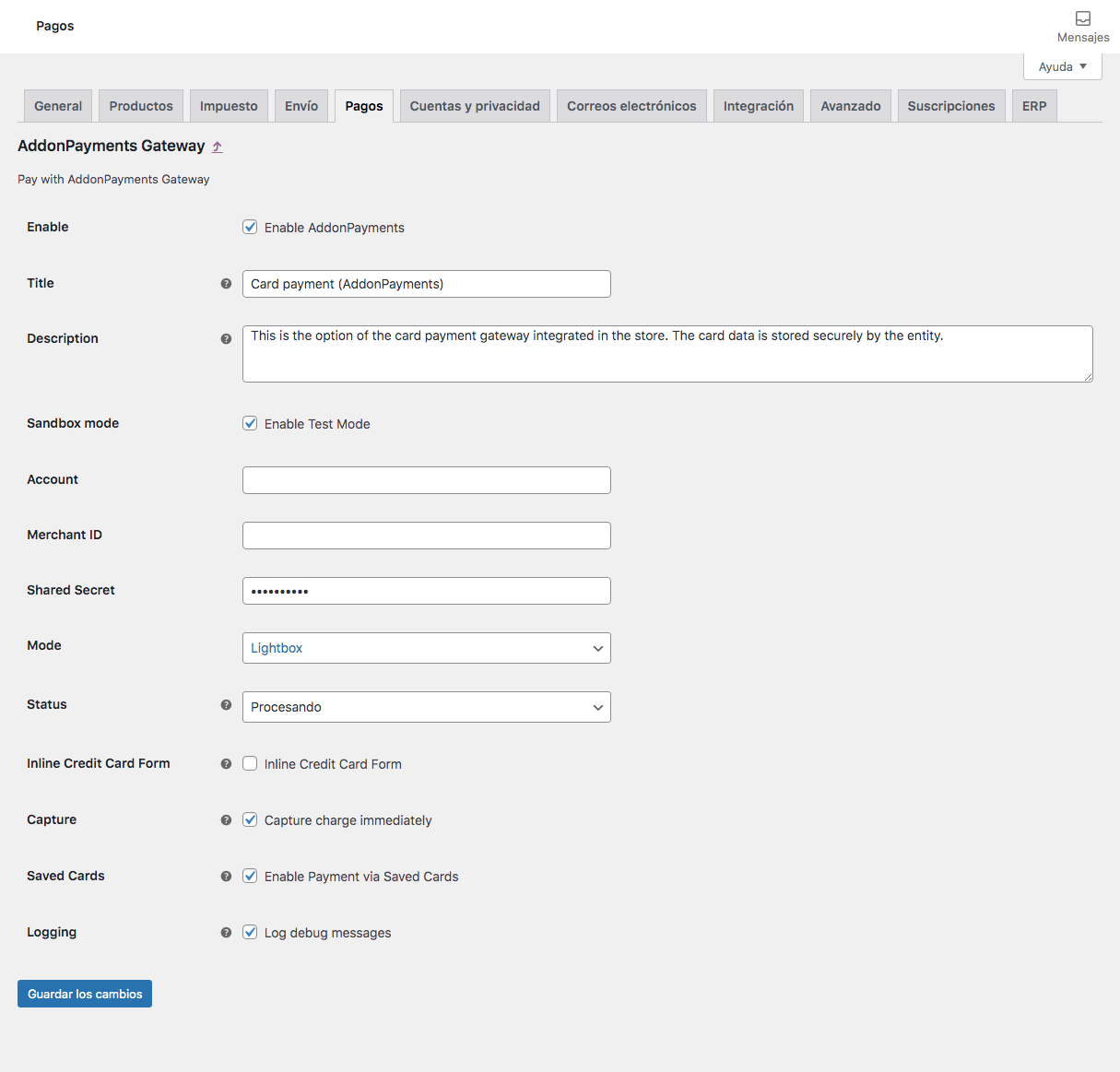The image size is (1120, 1072).
Task: Uncheck the Enable AddonPayments checkbox
Action: coord(250,228)
